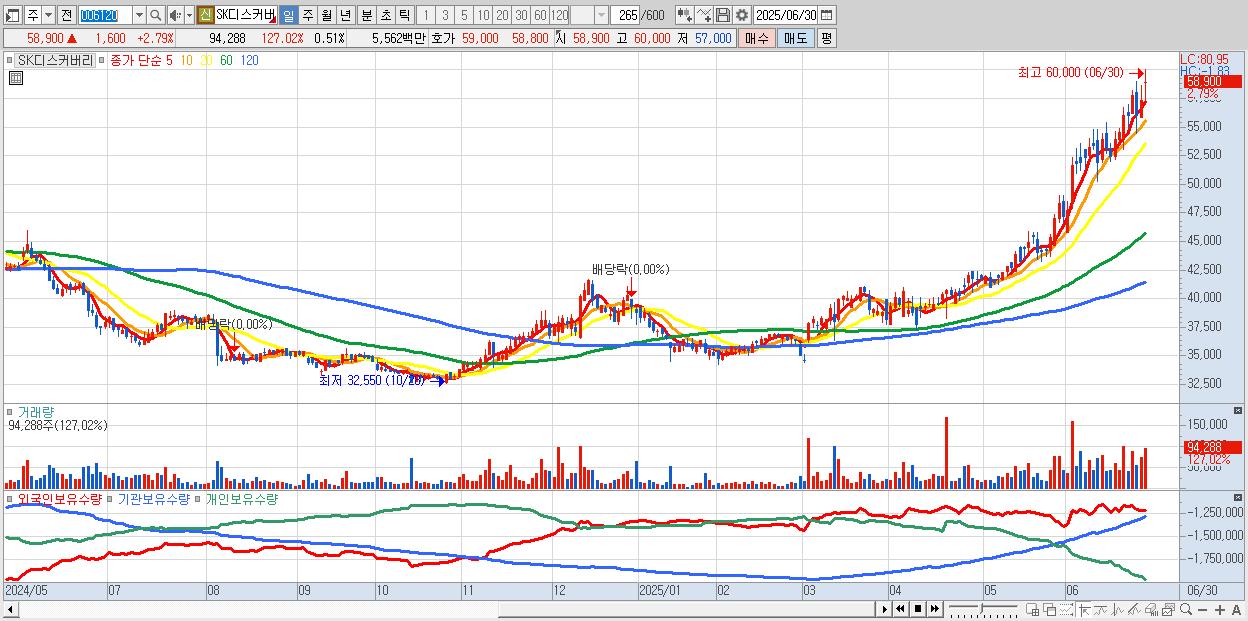Choose the 1 interval preset
This screenshot has width=1248, height=621.
[x=425, y=15]
